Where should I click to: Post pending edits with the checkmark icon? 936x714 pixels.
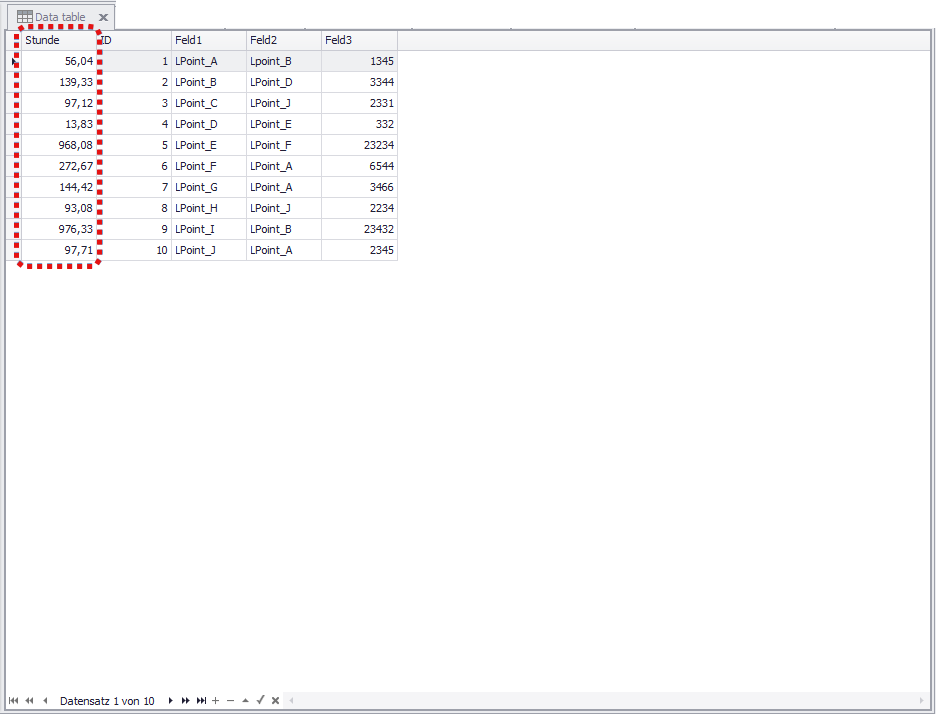point(260,700)
